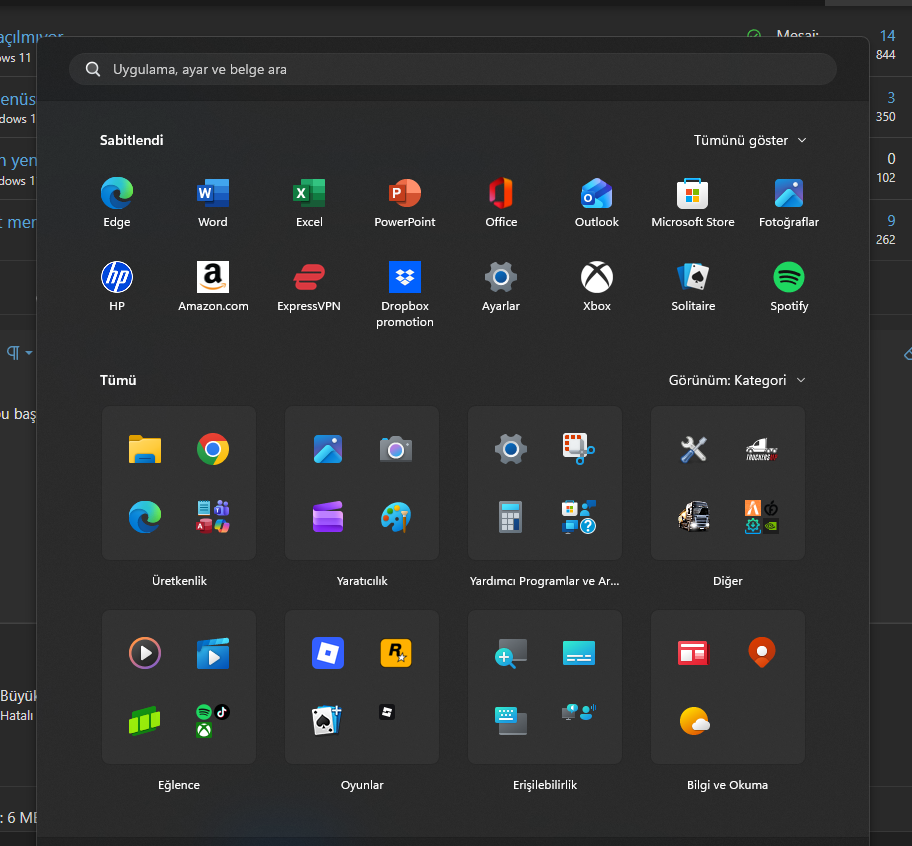Open Weather app in Bilgi ve Okuma
912x846 pixels.
(694, 721)
